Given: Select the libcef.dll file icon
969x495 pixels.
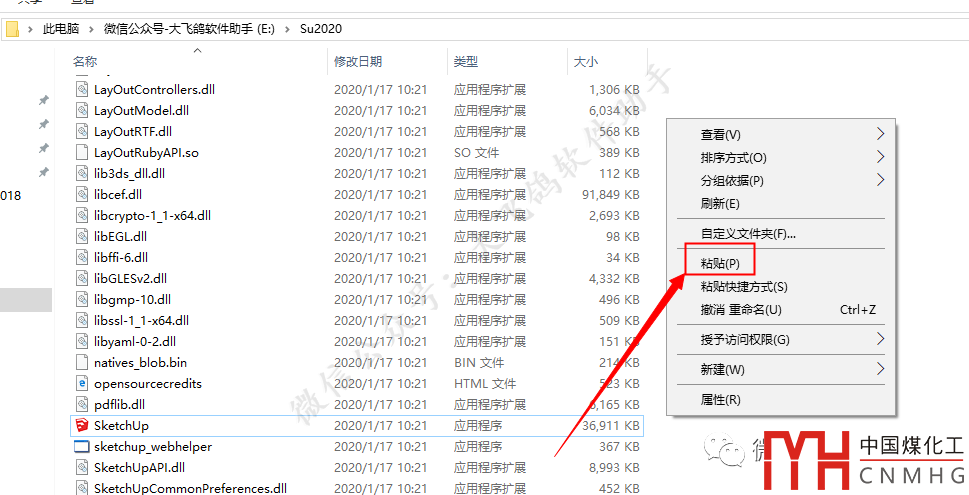Looking at the screenshot, I should click(82, 195).
